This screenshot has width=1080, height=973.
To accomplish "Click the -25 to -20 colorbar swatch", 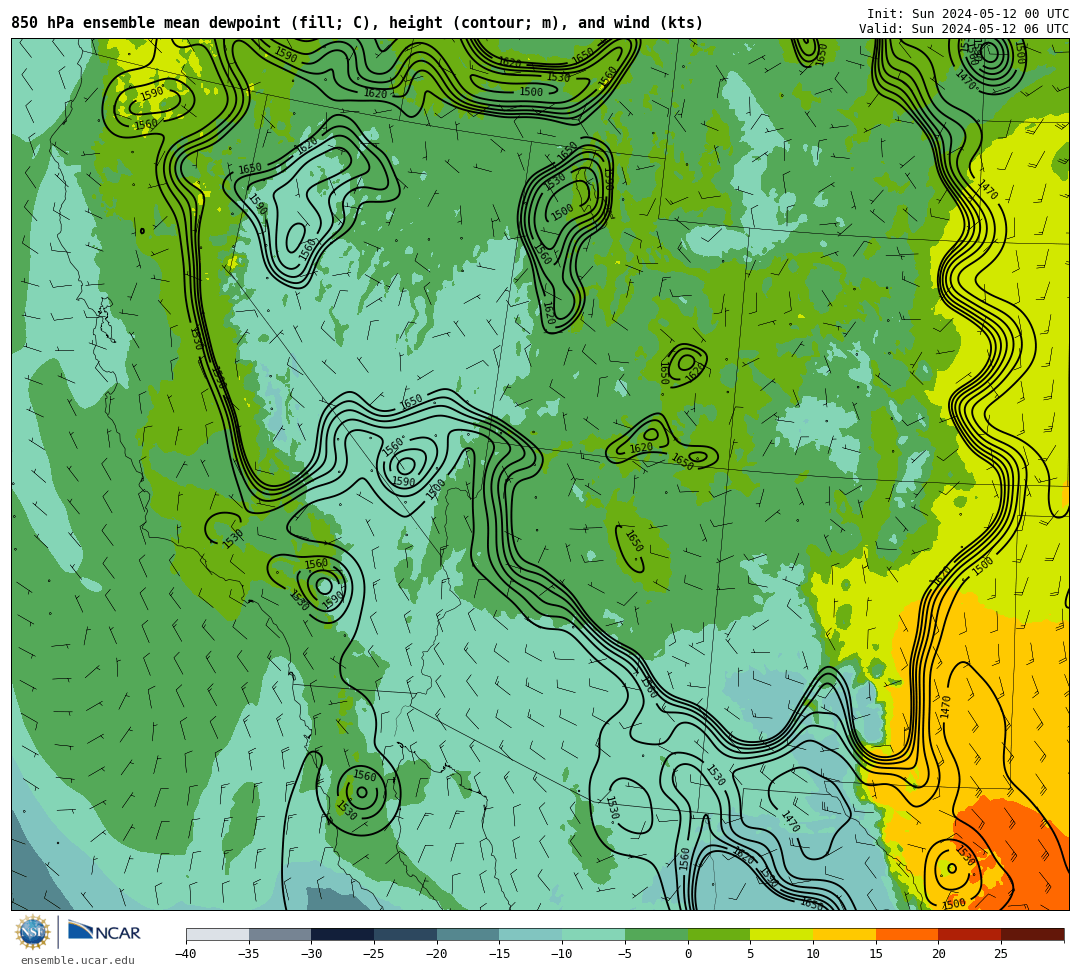I will click(x=406, y=934).
